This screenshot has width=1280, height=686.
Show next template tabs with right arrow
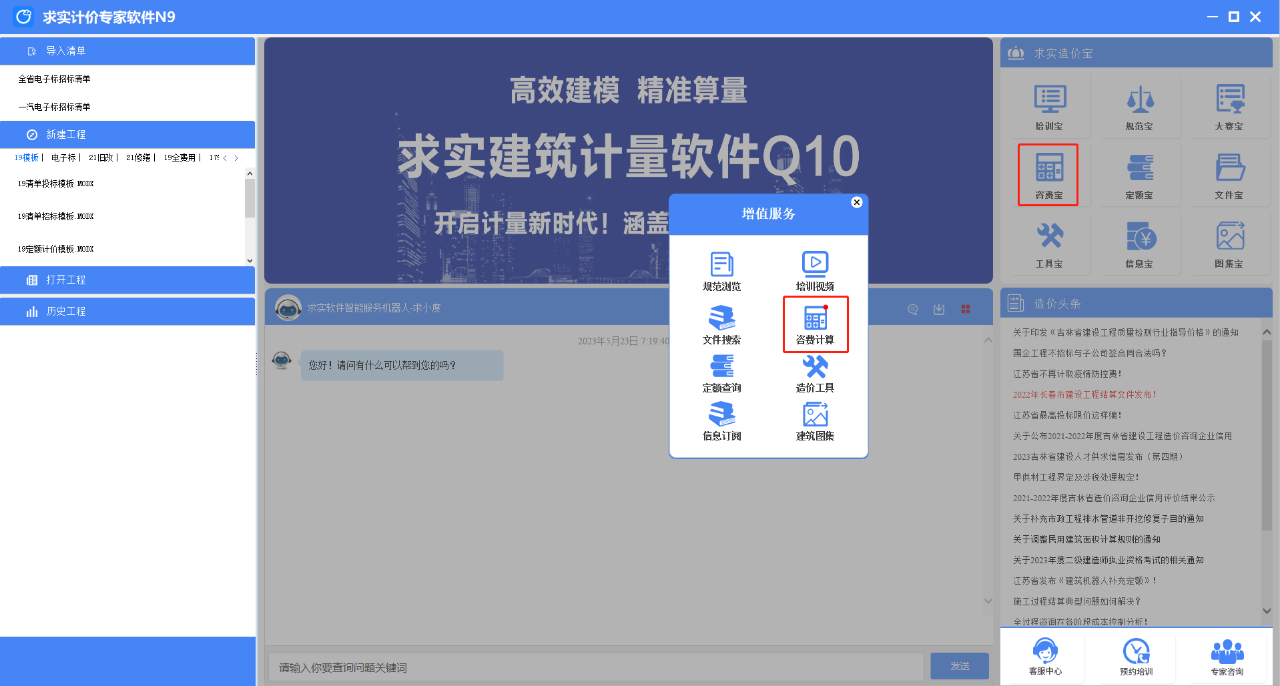point(236,158)
